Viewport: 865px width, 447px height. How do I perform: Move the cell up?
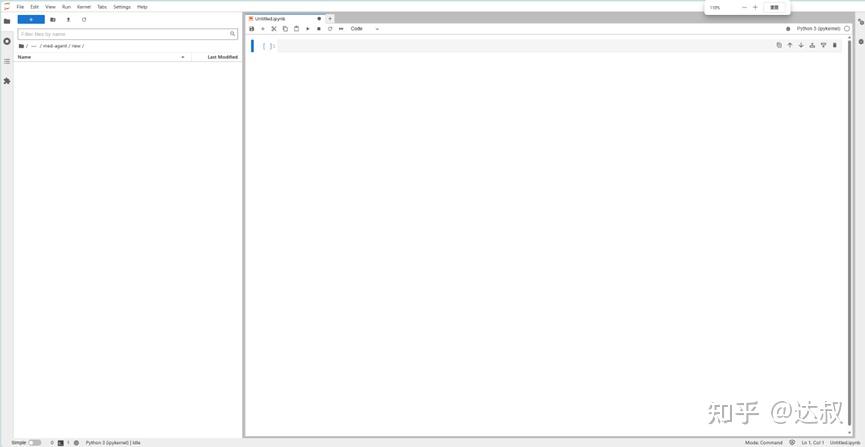(790, 45)
